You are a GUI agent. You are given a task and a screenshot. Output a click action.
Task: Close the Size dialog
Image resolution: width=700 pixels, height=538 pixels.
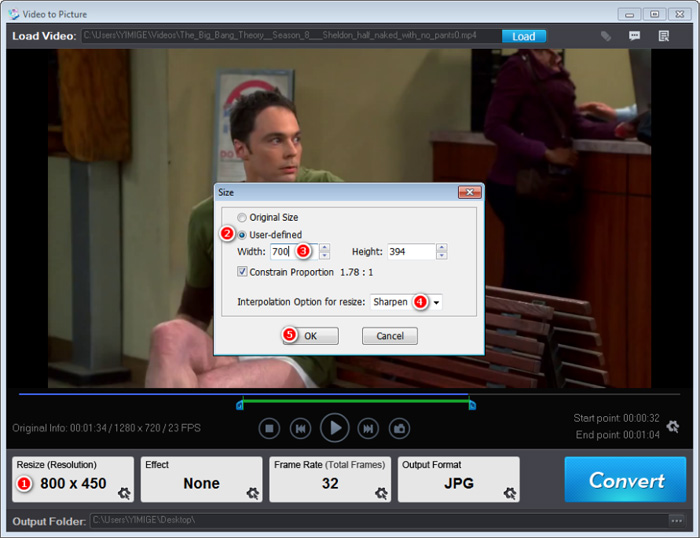click(x=470, y=192)
